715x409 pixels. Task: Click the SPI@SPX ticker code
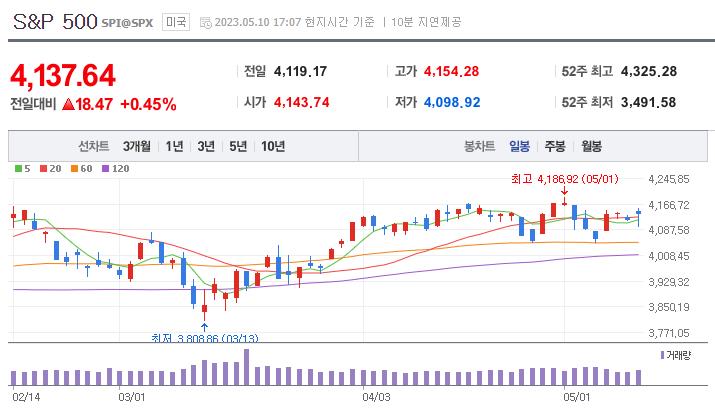coord(127,23)
